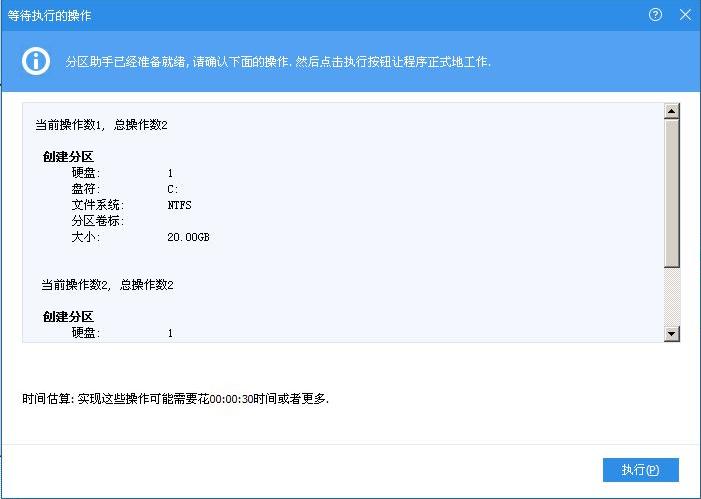The height and width of the screenshot is (499, 701).
Task: Click the 时间估算 estimate text
Action: (x=176, y=398)
